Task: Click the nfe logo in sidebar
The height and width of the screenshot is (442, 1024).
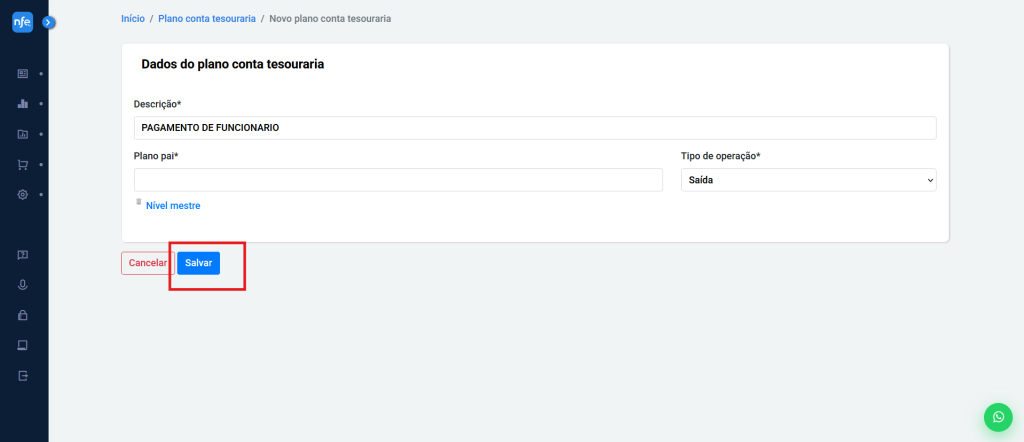Action: [x=22, y=21]
